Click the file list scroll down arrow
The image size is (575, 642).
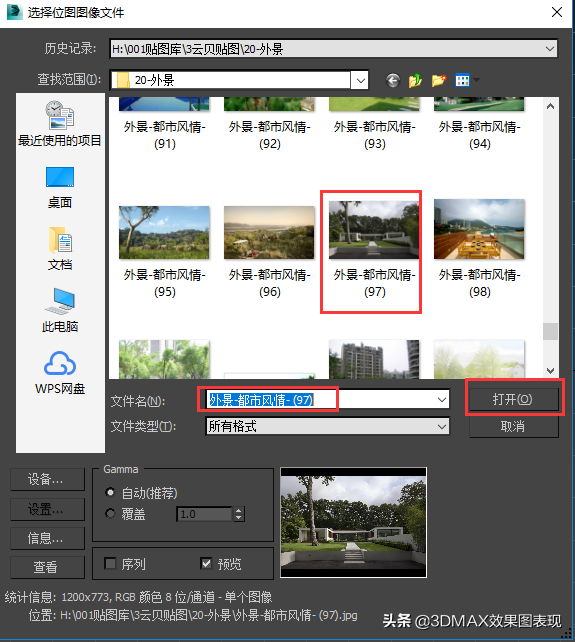tap(550, 371)
